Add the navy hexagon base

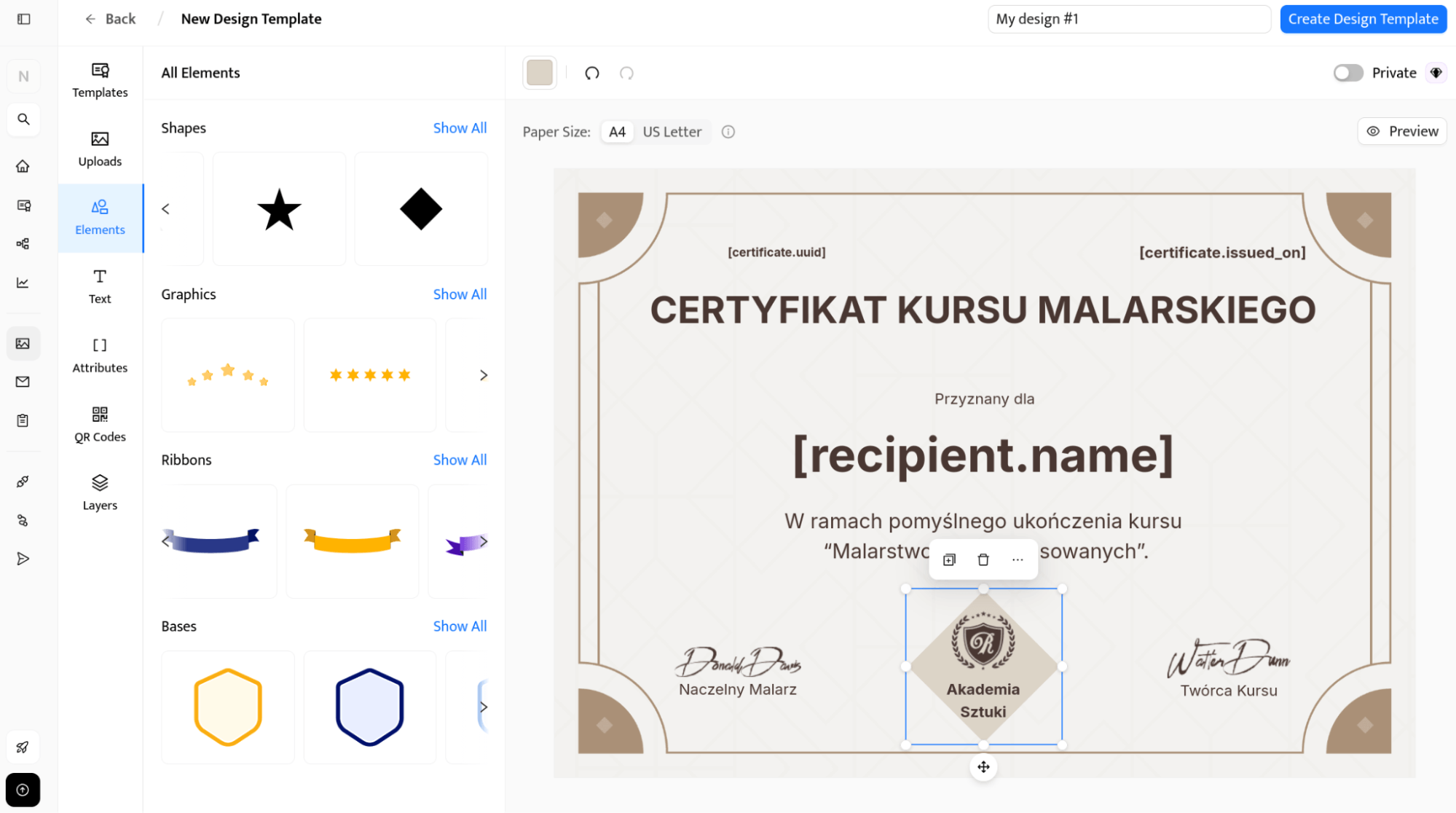[x=370, y=707]
